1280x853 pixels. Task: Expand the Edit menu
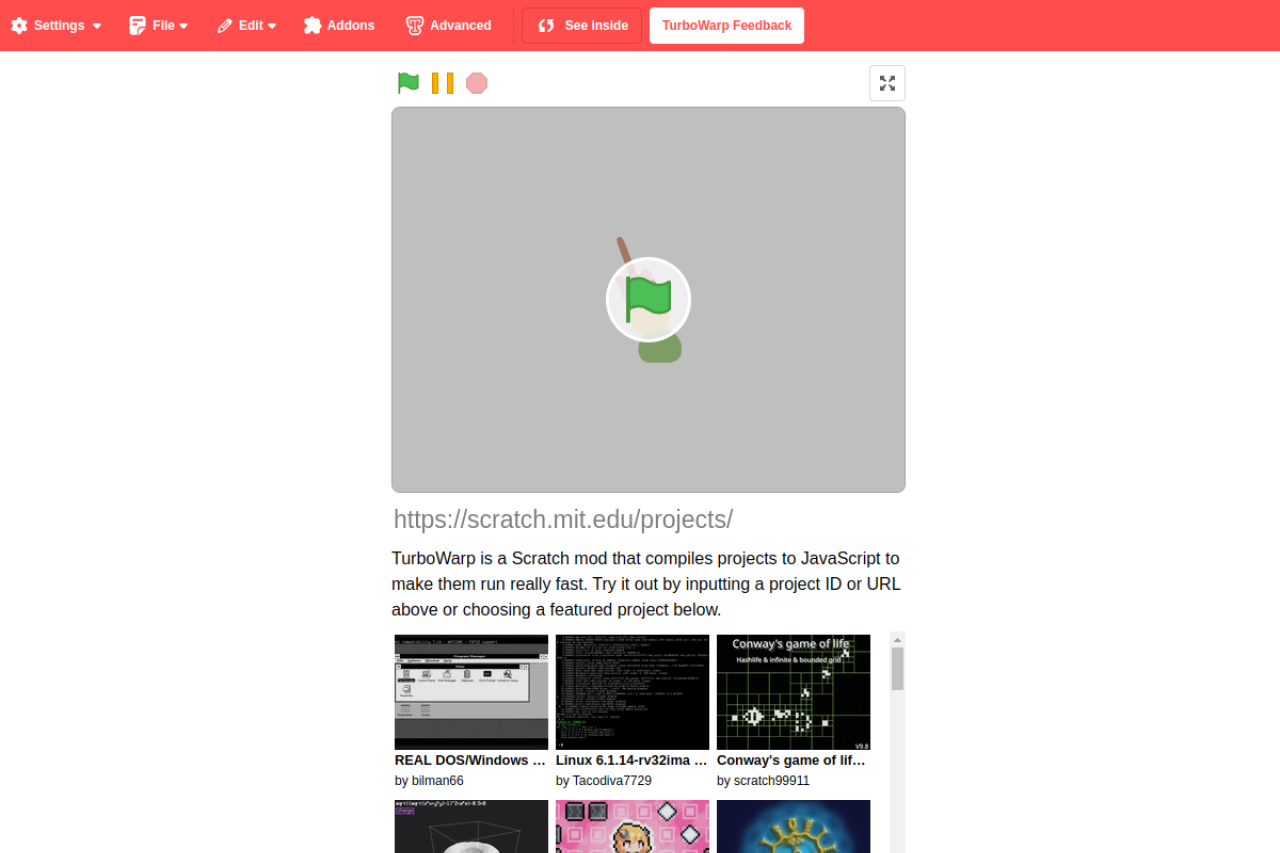coord(247,26)
